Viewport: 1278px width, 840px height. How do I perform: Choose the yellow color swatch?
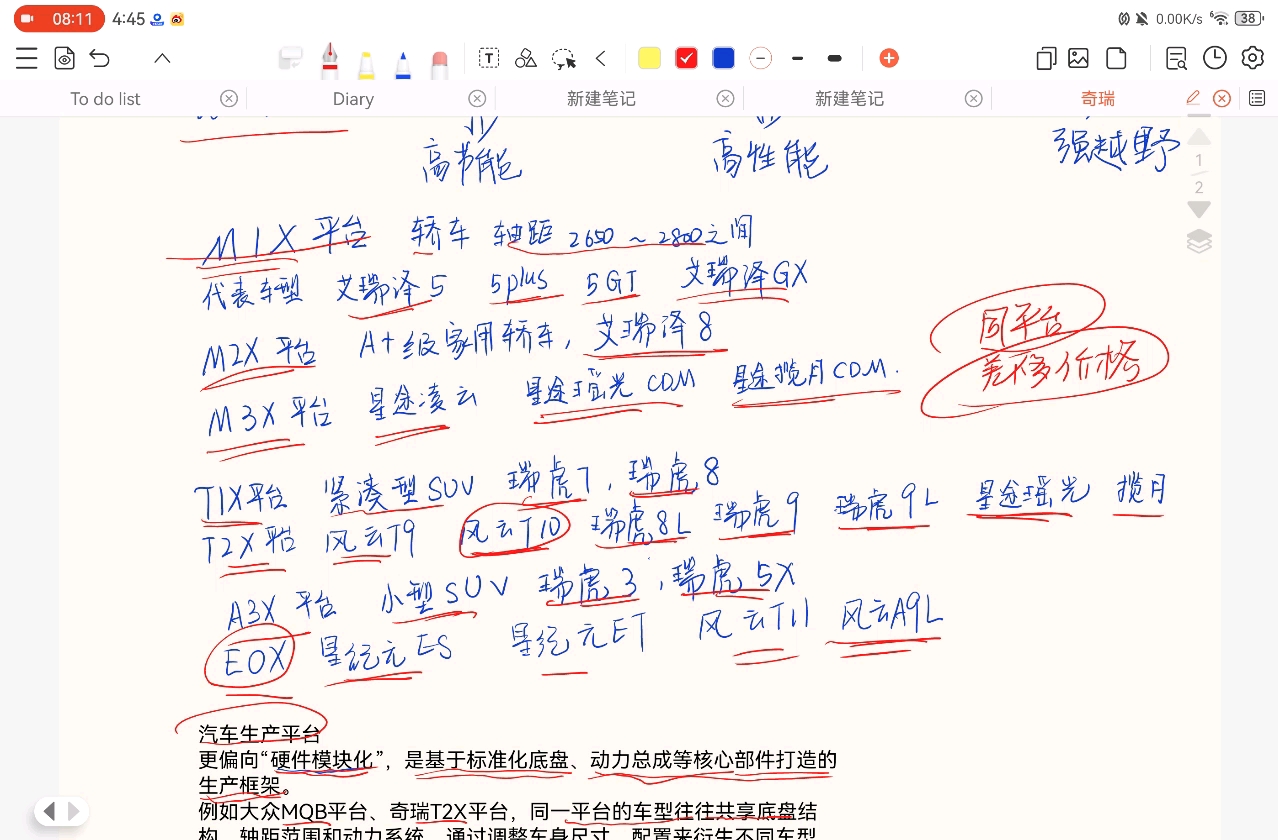click(x=649, y=58)
